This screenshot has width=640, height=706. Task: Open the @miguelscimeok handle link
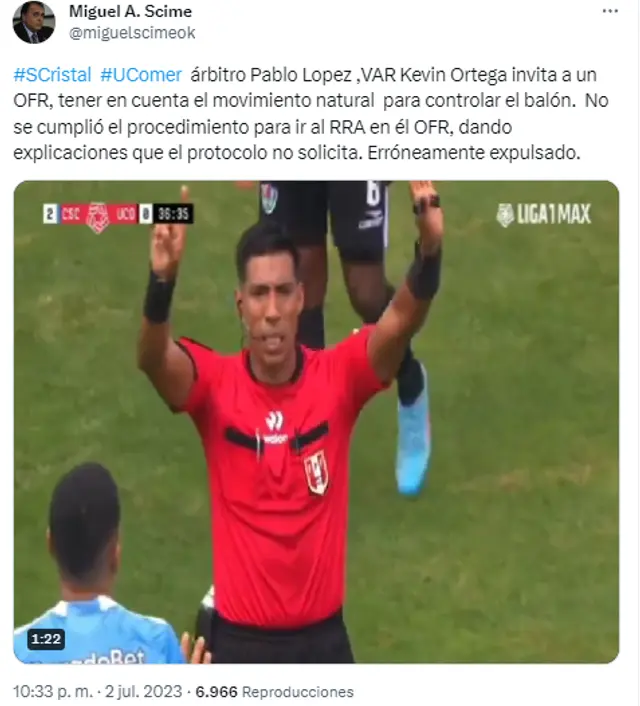[x=132, y=33]
